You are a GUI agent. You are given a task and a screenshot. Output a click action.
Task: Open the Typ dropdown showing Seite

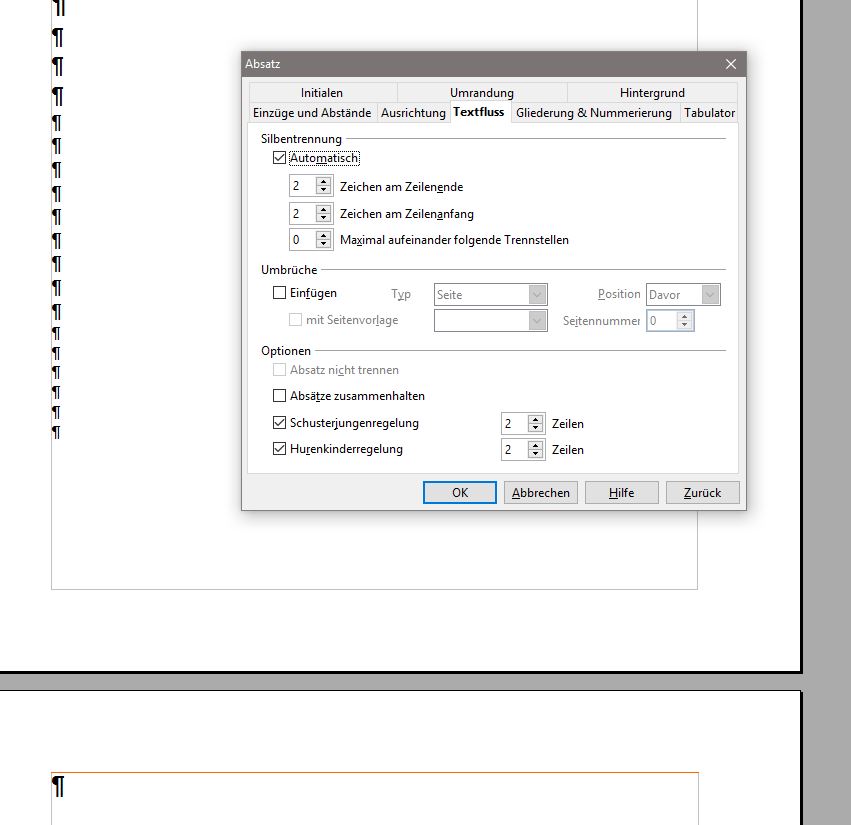[491, 295]
